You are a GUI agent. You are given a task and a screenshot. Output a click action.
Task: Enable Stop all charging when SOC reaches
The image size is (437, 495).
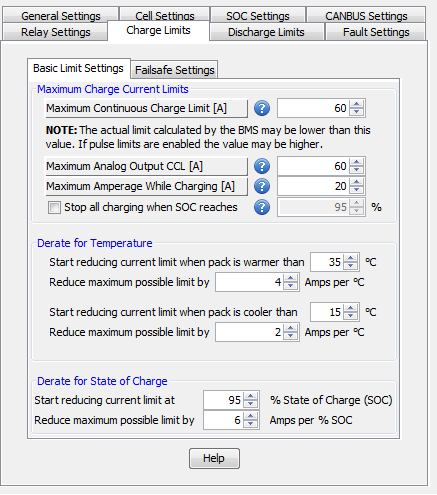(x=54, y=207)
